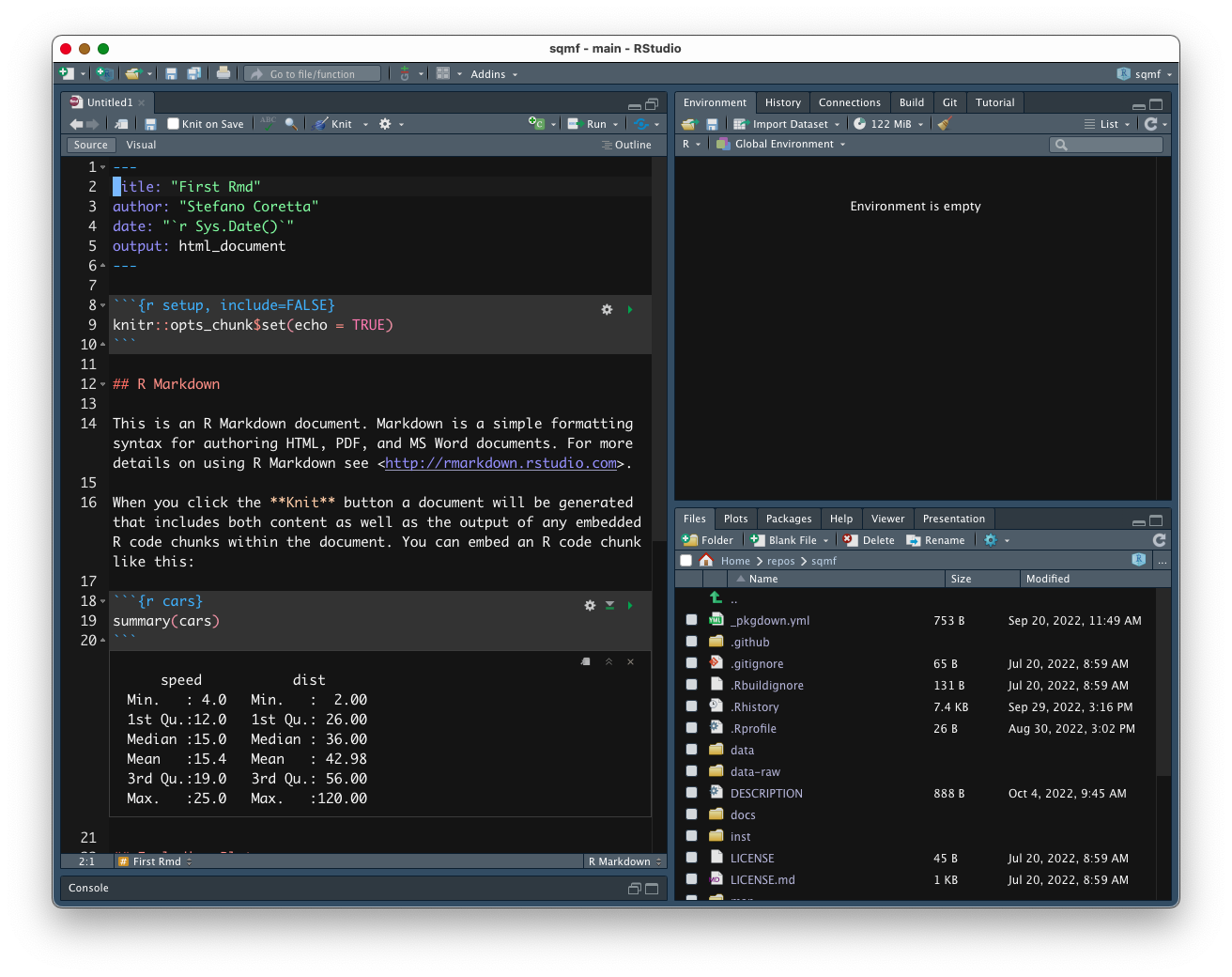The height and width of the screenshot is (977, 1232).
Task: Run the cars chunk
Action: pyautogui.click(x=630, y=605)
